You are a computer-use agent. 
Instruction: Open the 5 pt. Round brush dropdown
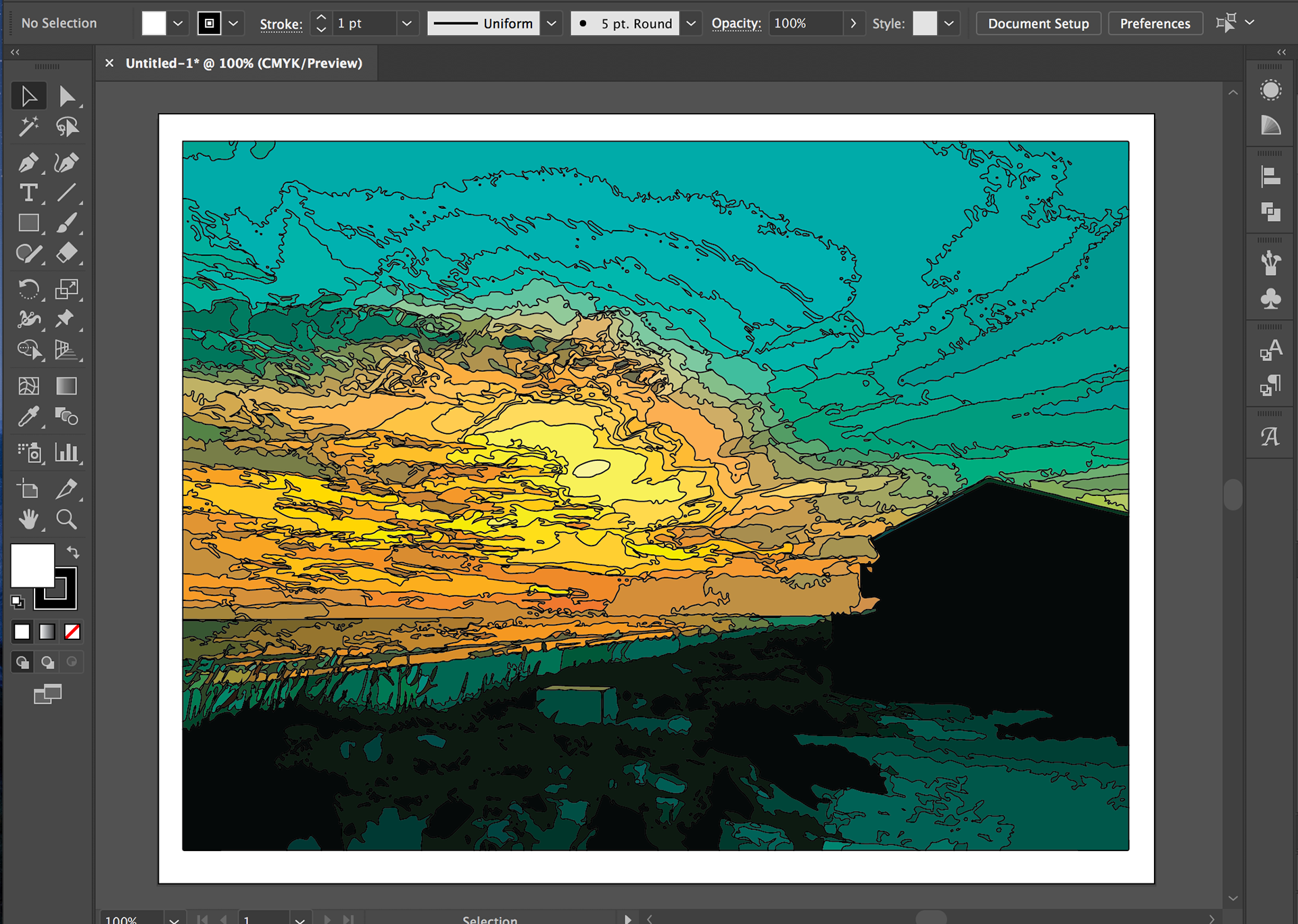691,24
